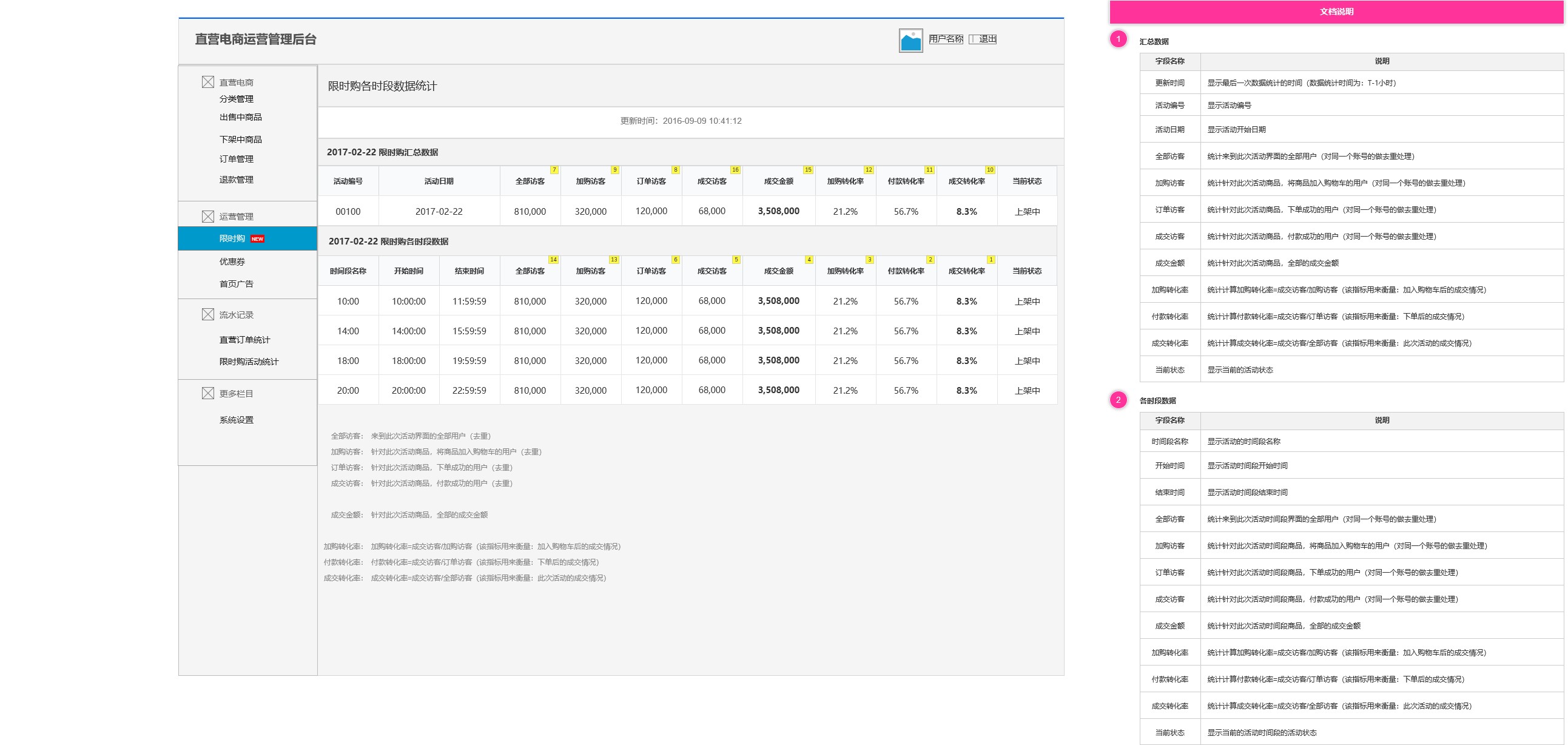The height and width of the screenshot is (745, 1568).
Task: Click the 20:00 time period cell
Action: (348, 391)
